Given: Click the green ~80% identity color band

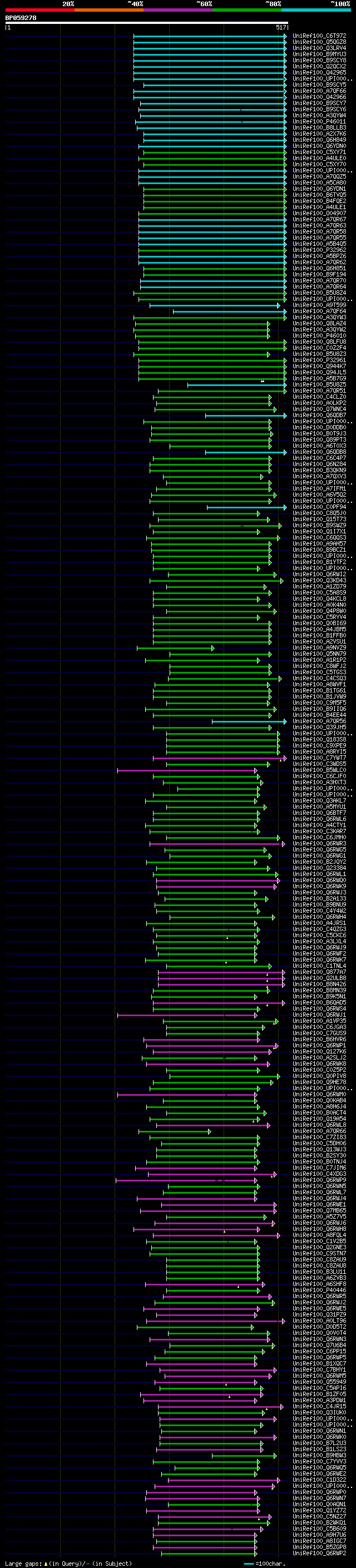Looking at the screenshot, I should click(x=247, y=10).
